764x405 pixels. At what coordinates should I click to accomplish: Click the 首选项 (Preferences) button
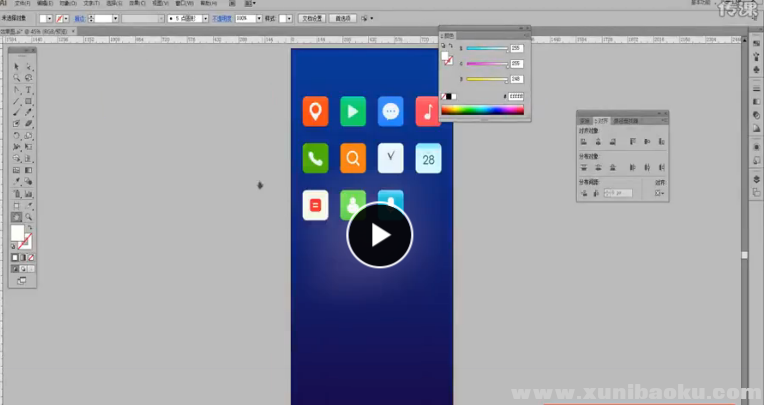343,18
